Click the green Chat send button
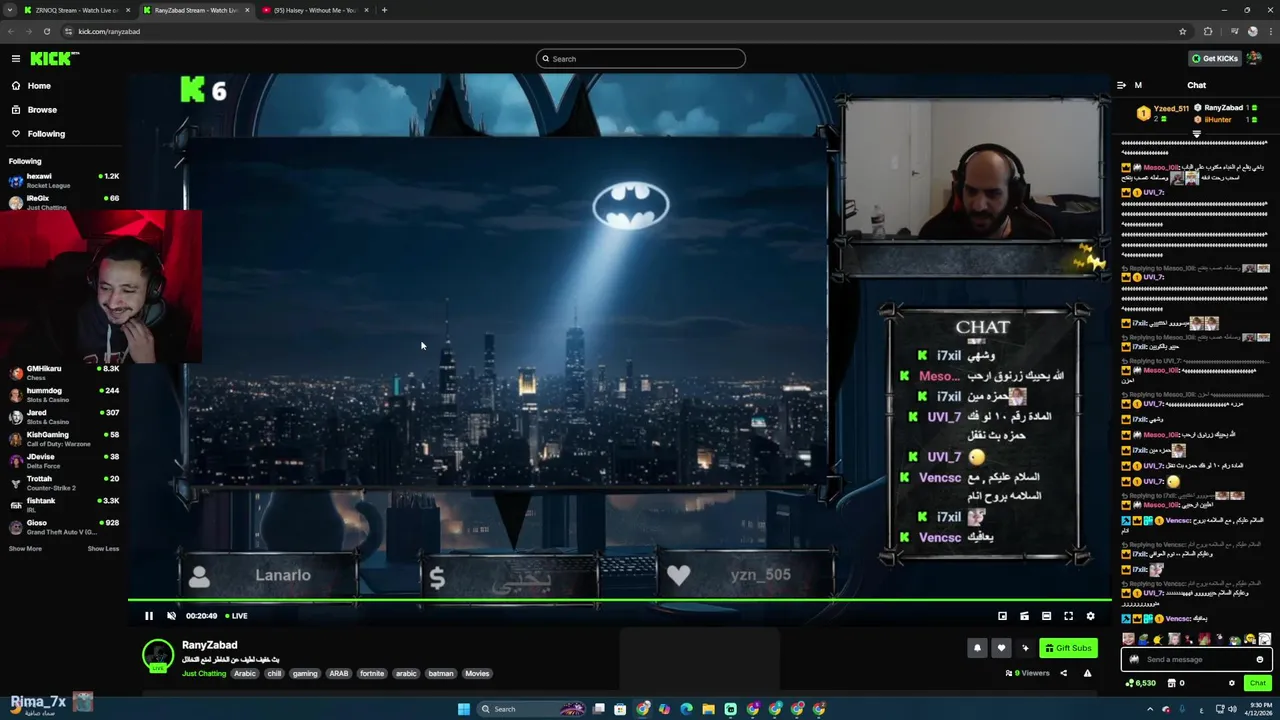This screenshot has height=720, width=1280. tap(1257, 683)
